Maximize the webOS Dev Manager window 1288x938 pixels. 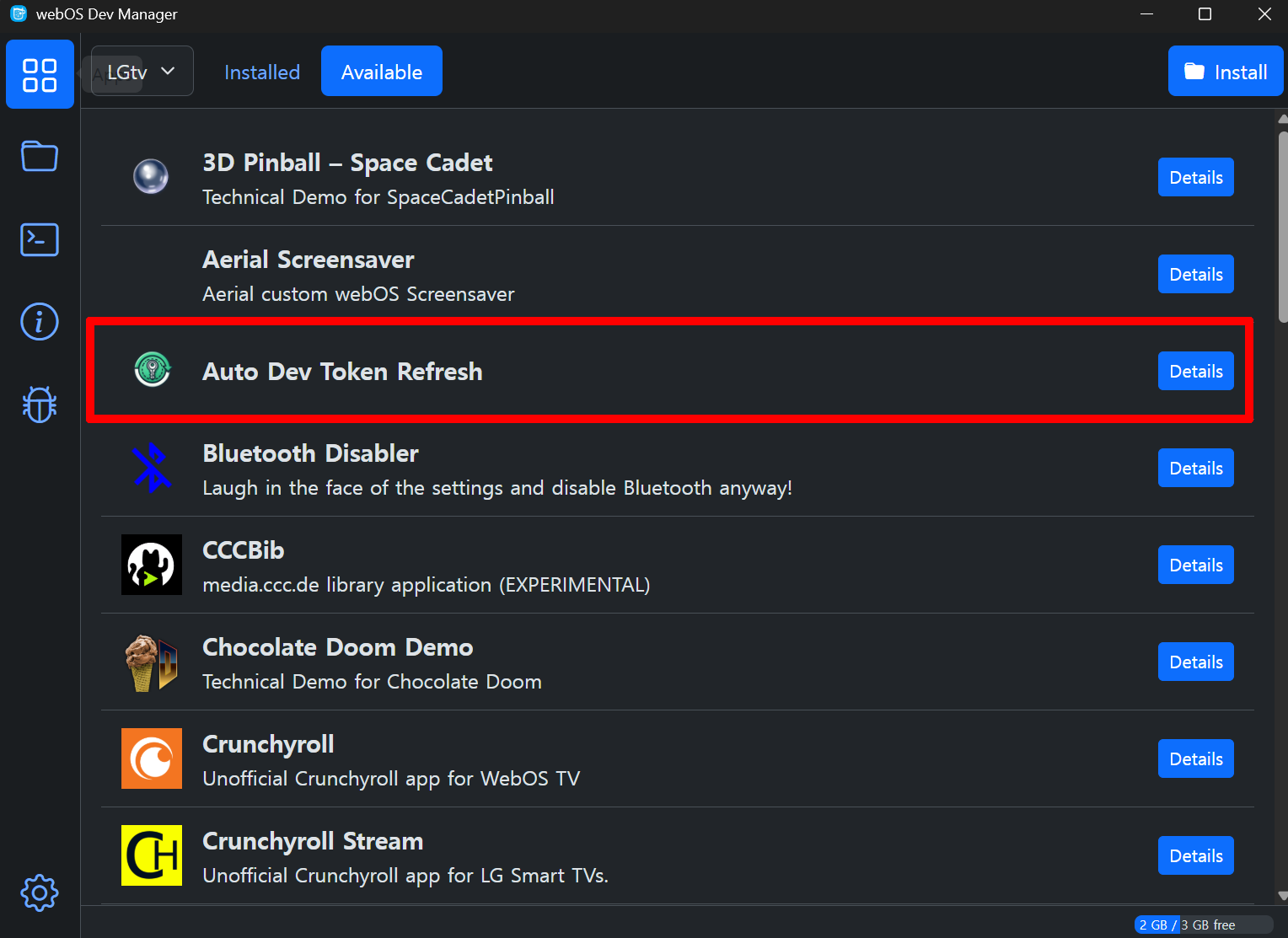coord(1205,14)
